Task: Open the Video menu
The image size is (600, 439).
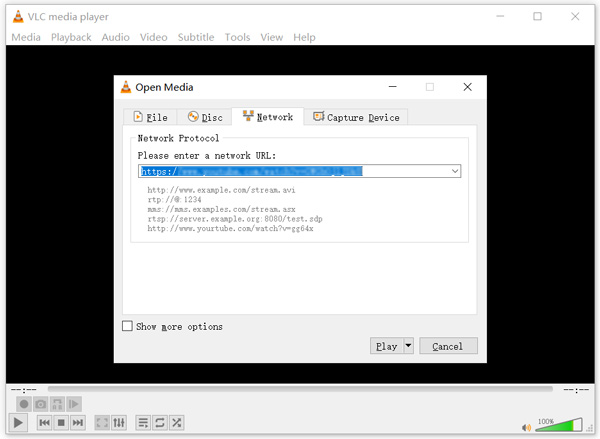Action: click(153, 37)
